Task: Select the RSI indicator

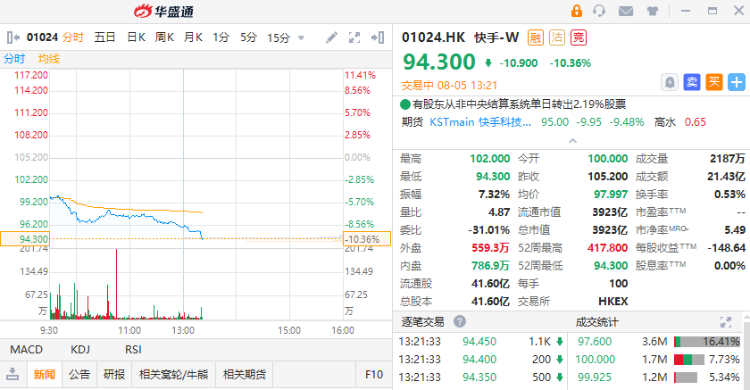Action: [133, 350]
